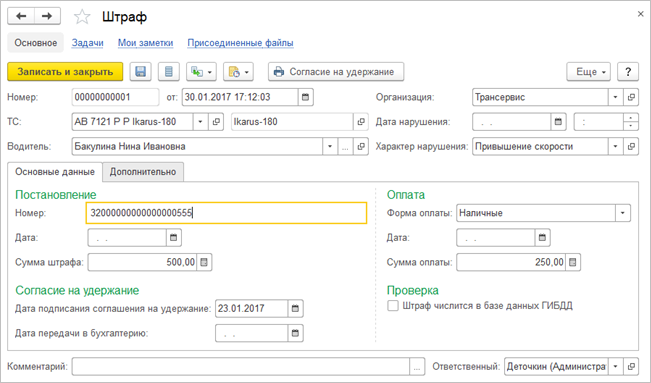Click the ellipsis select button for Водитель
The height and width of the screenshot is (383, 651).
(x=345, y=146)
